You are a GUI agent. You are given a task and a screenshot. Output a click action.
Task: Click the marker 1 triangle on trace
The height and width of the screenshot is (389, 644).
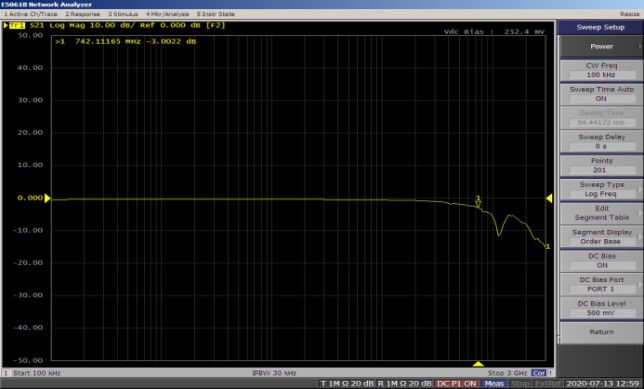click(x=478, y=204)
